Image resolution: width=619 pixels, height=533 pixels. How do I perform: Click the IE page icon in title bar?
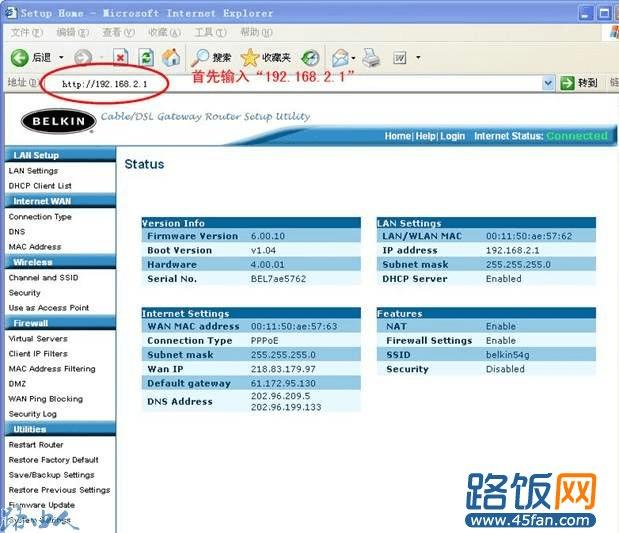pos(11,13)
